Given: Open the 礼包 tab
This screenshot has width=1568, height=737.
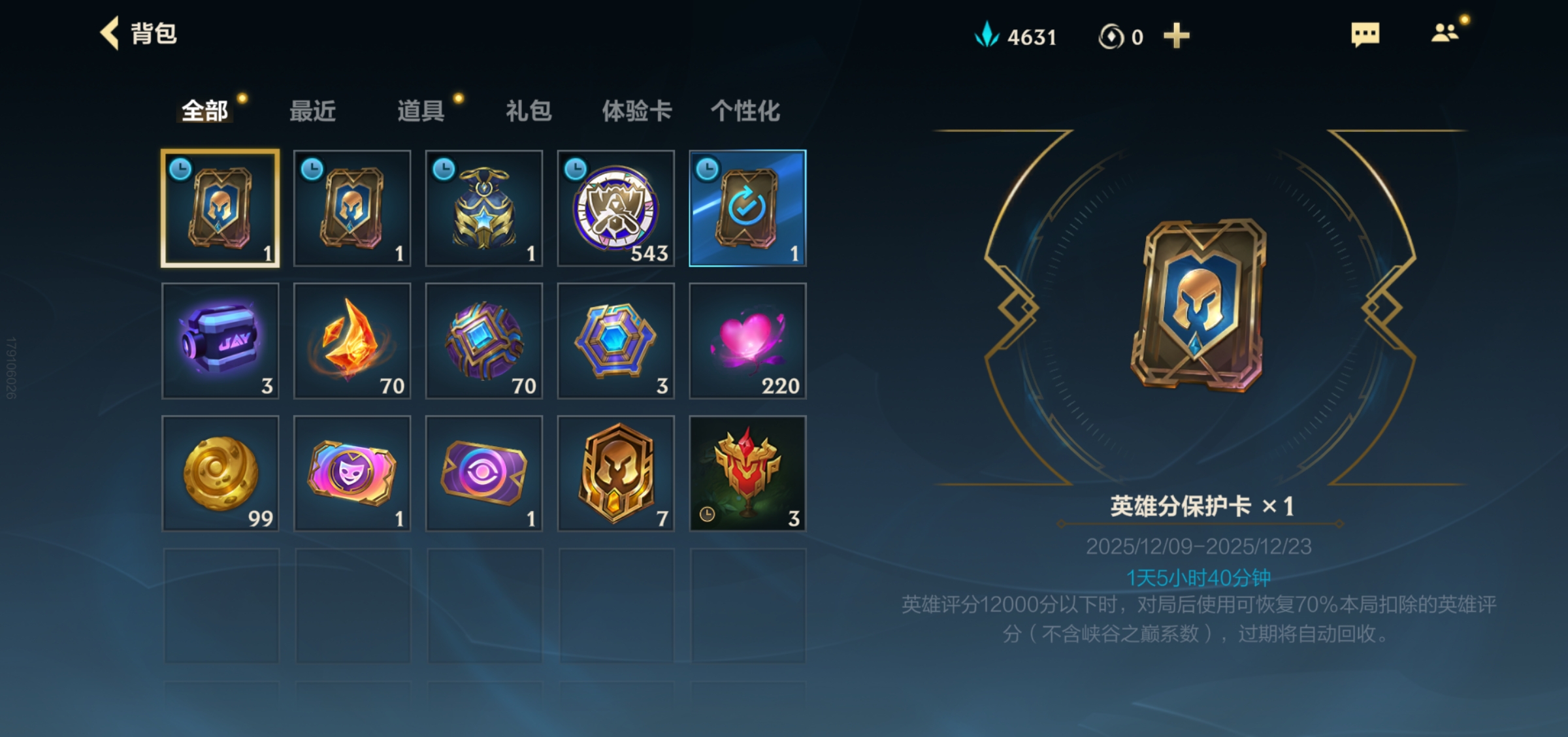Looking at the screenshot, I should point(529,111).
